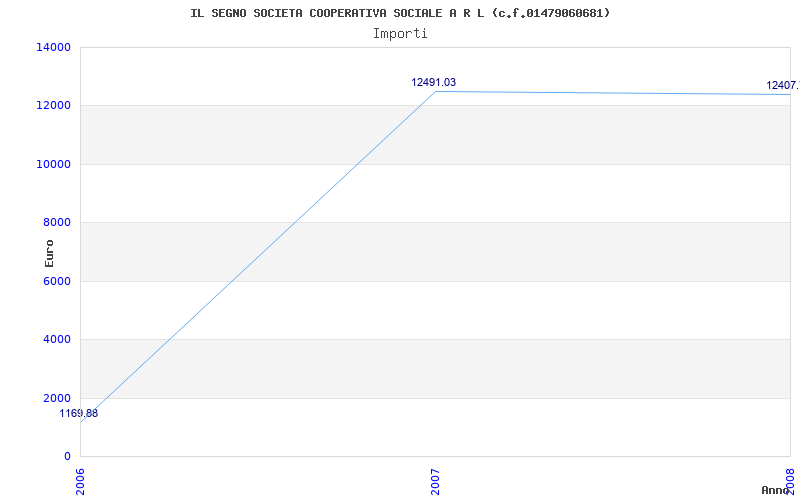Click the 2000 y-axis label

(x=56, y=398)
